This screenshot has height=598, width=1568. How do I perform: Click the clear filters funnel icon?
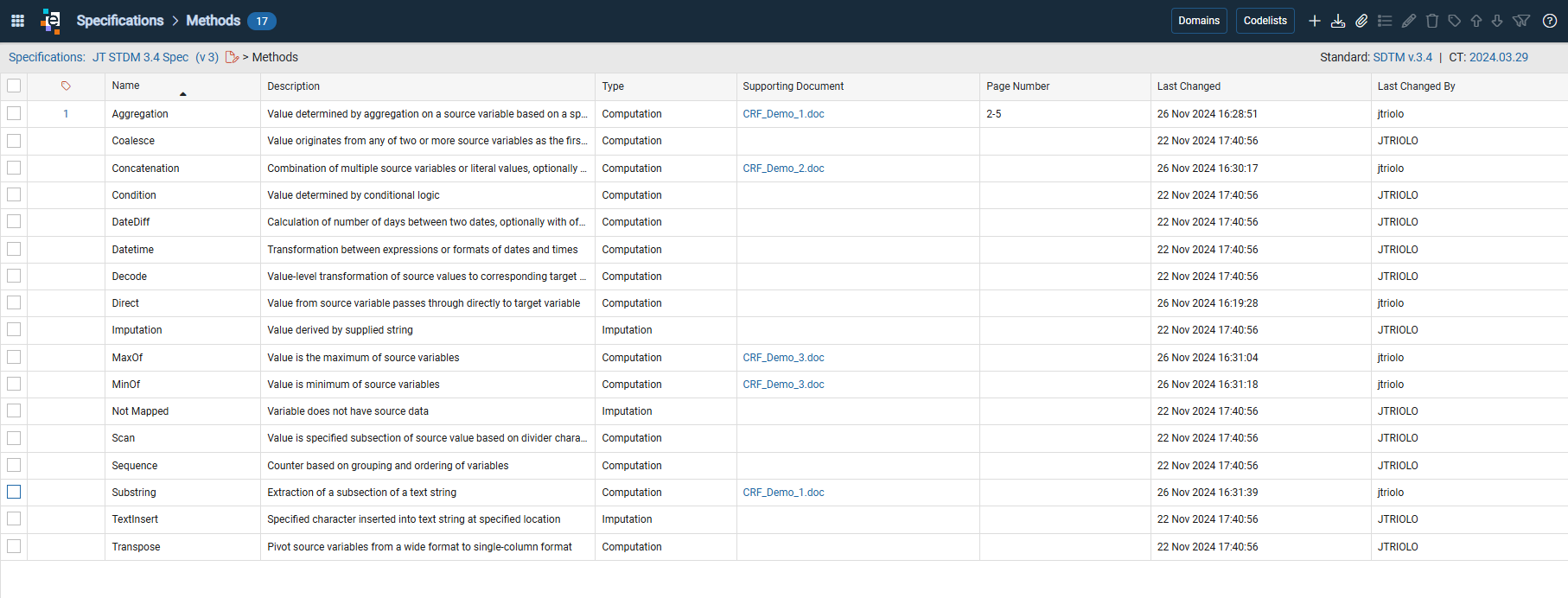1521,21
